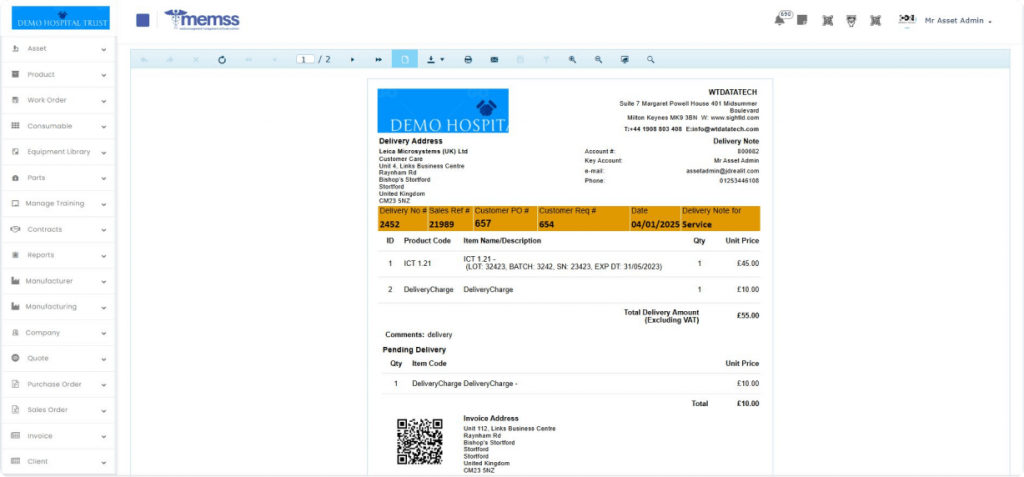The image size is (1024, 477).
Task: Expand the Product menu chevron
Action: pos(103,75)
